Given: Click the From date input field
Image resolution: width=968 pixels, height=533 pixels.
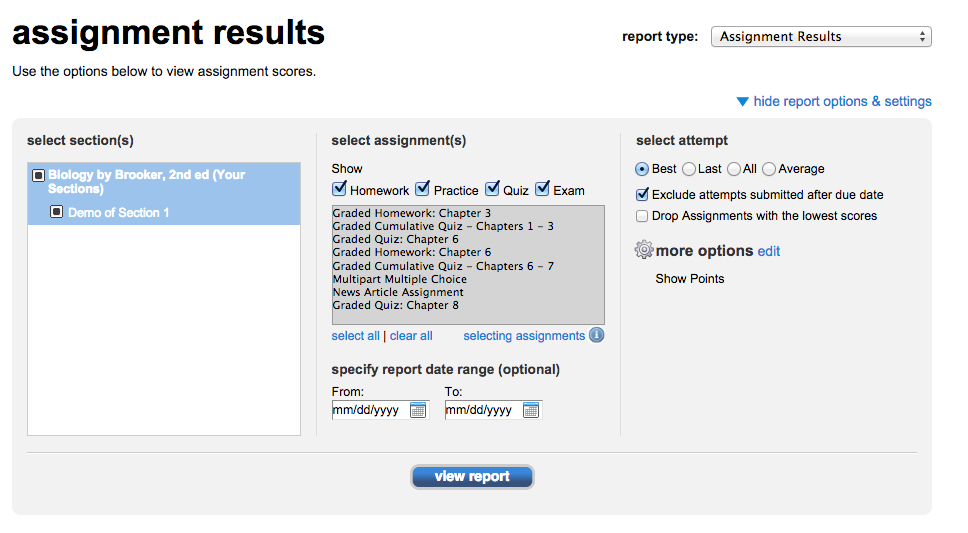Looking at the screenshot, I should (x=370, y=410).
